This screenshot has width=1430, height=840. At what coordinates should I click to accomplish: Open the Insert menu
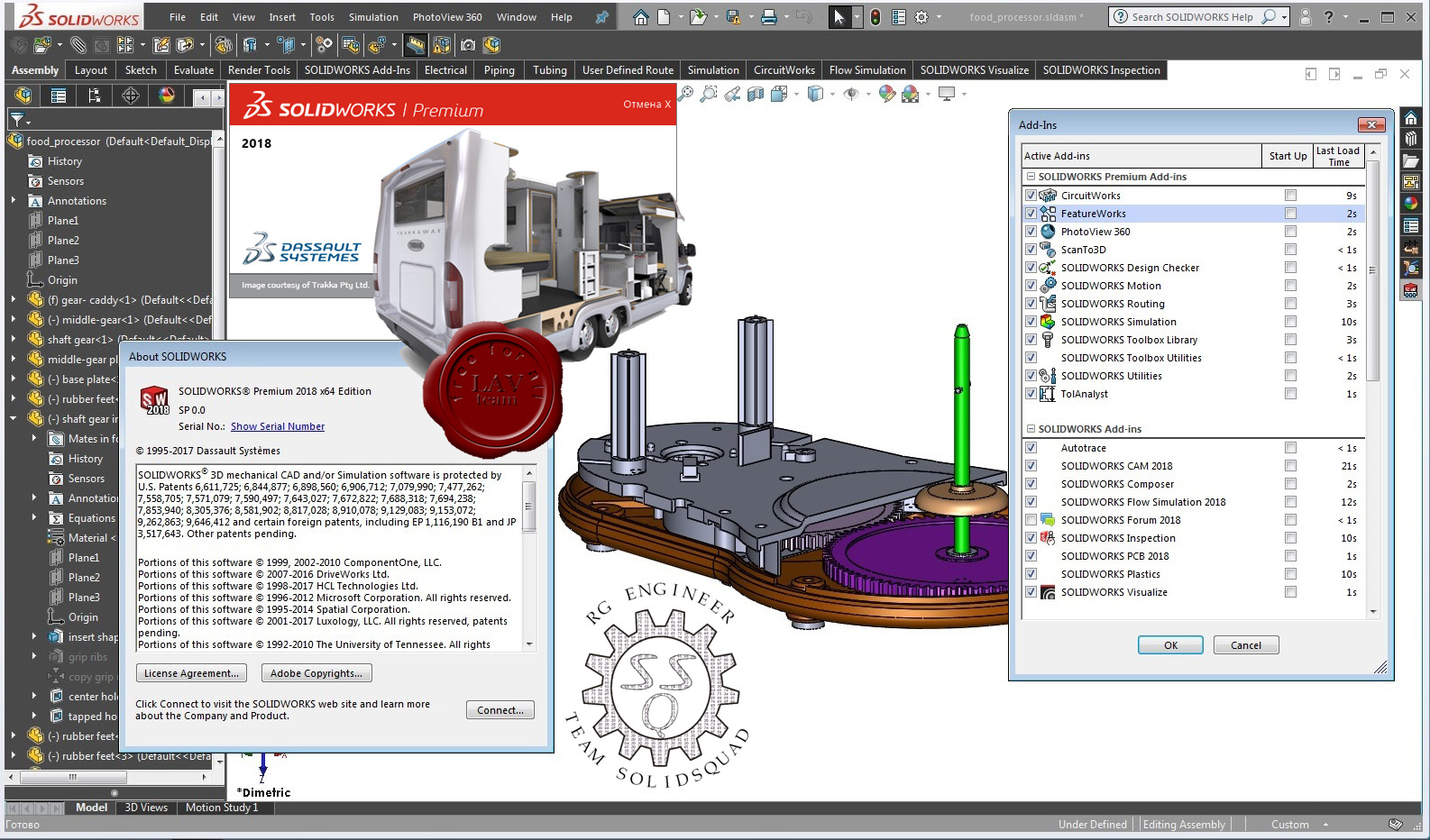tap(282, 17)
